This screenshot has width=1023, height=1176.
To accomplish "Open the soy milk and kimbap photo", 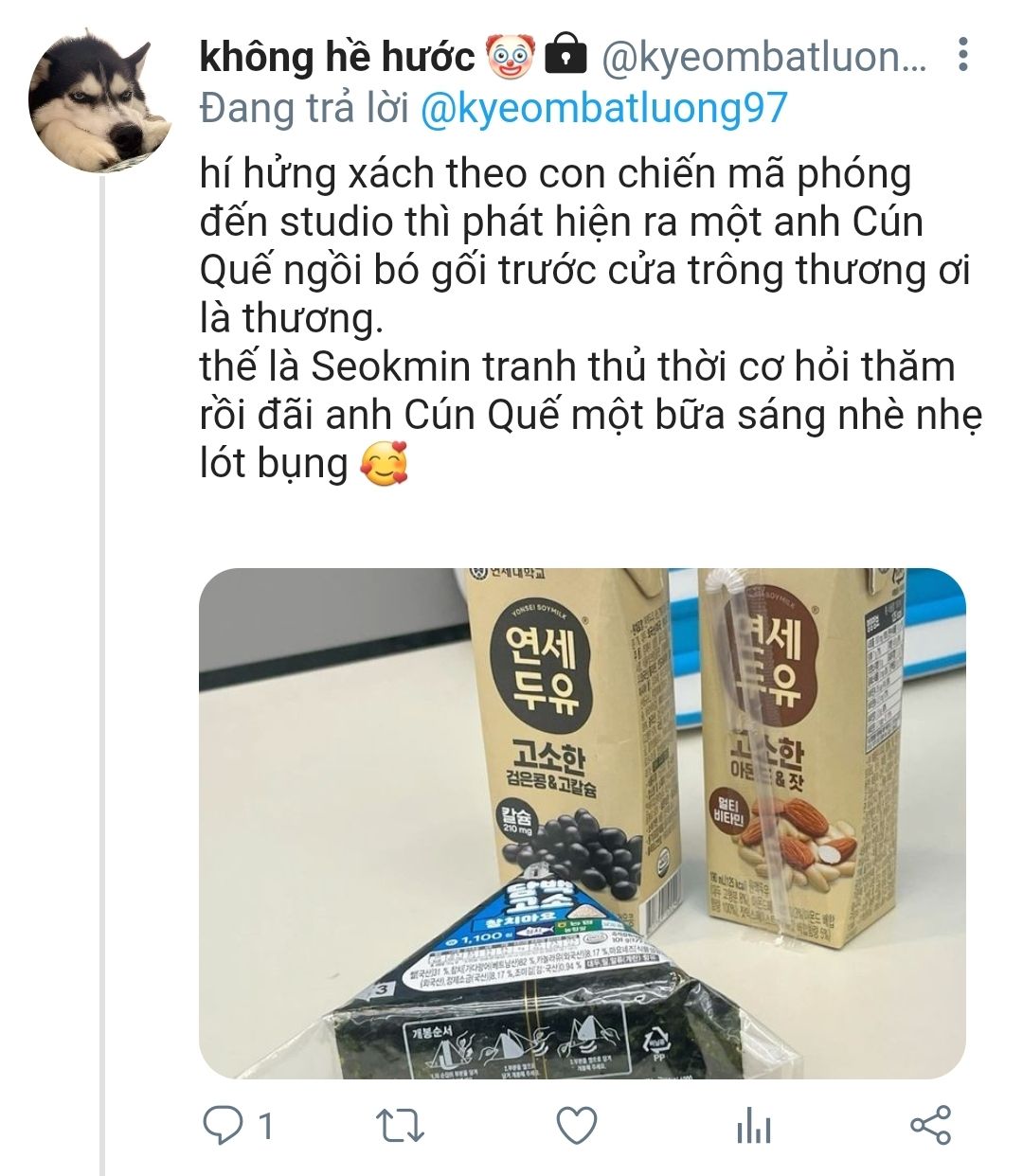I will tap(582, 823).
